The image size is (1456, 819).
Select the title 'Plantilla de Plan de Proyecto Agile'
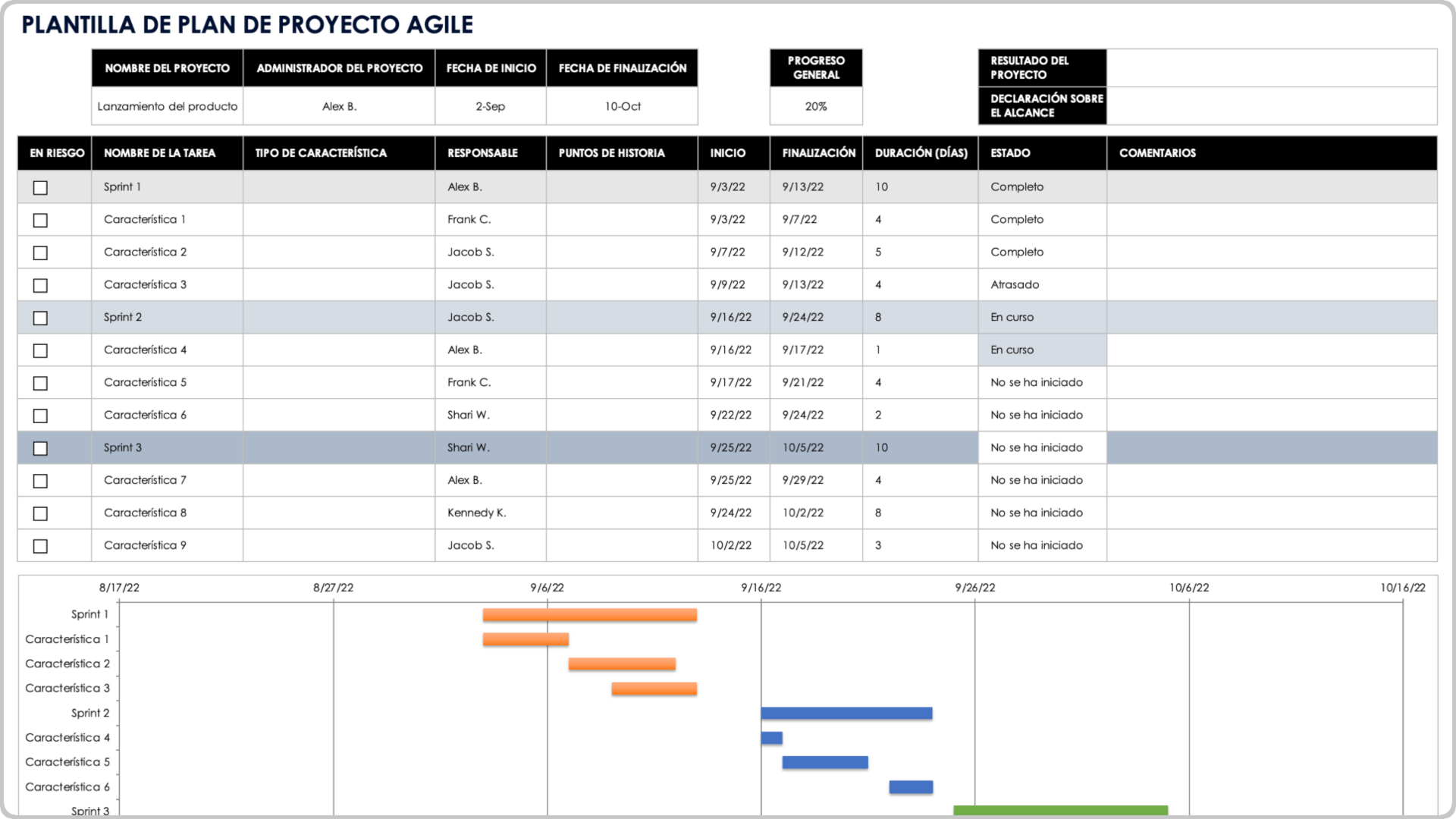tap(247, 25)
